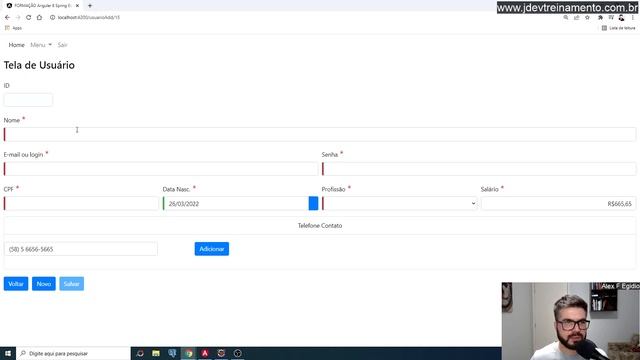This screenshot has width=640, height=360.
Task: Open the Chrome three-dot menu
Action: pyautogui.click(x=633, y=18)
